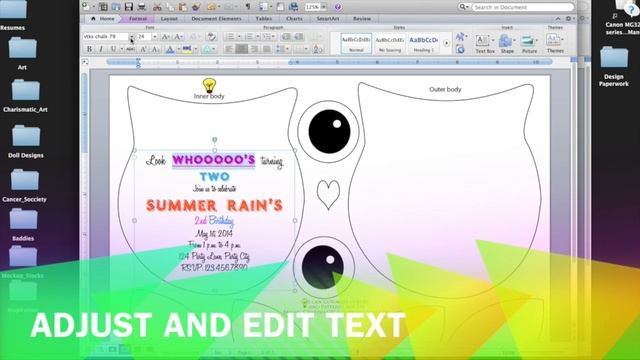Viewport: 640px width, 360px height.
Task: Click the Justify alignment icon
Action: tap(267, 49)
